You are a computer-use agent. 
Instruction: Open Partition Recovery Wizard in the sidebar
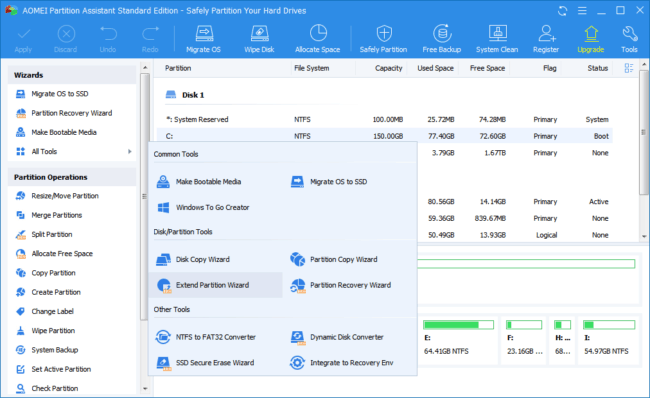[64, 113]
